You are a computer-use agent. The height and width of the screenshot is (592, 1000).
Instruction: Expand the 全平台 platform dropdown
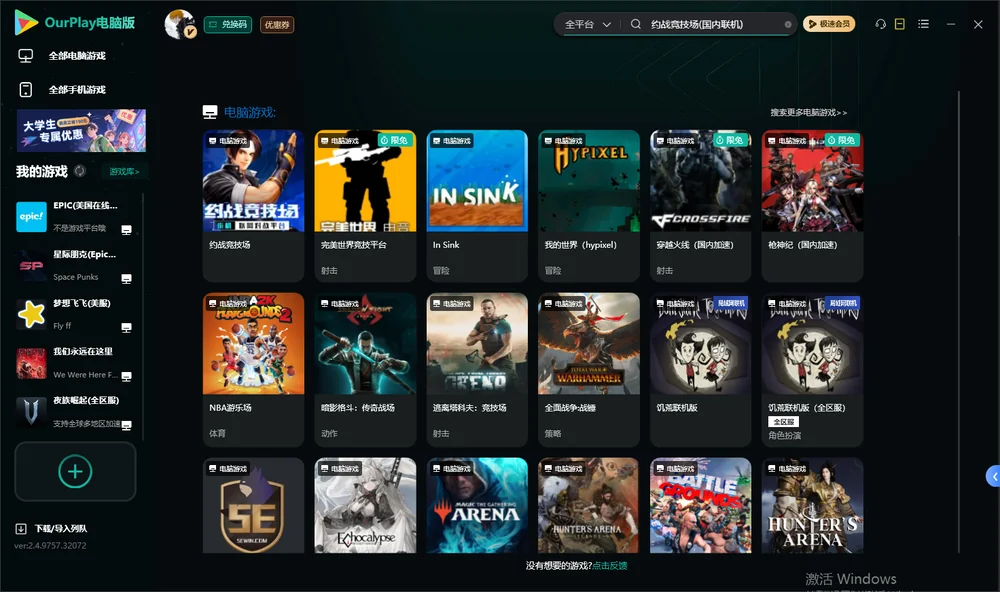pos(587,24)
